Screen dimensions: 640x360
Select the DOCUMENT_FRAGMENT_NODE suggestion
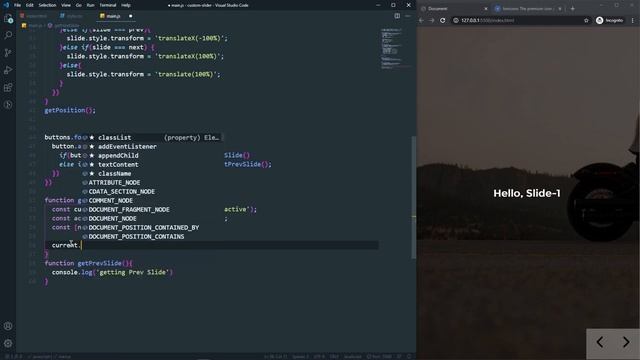pyautogui.click(x=152, y=209)
